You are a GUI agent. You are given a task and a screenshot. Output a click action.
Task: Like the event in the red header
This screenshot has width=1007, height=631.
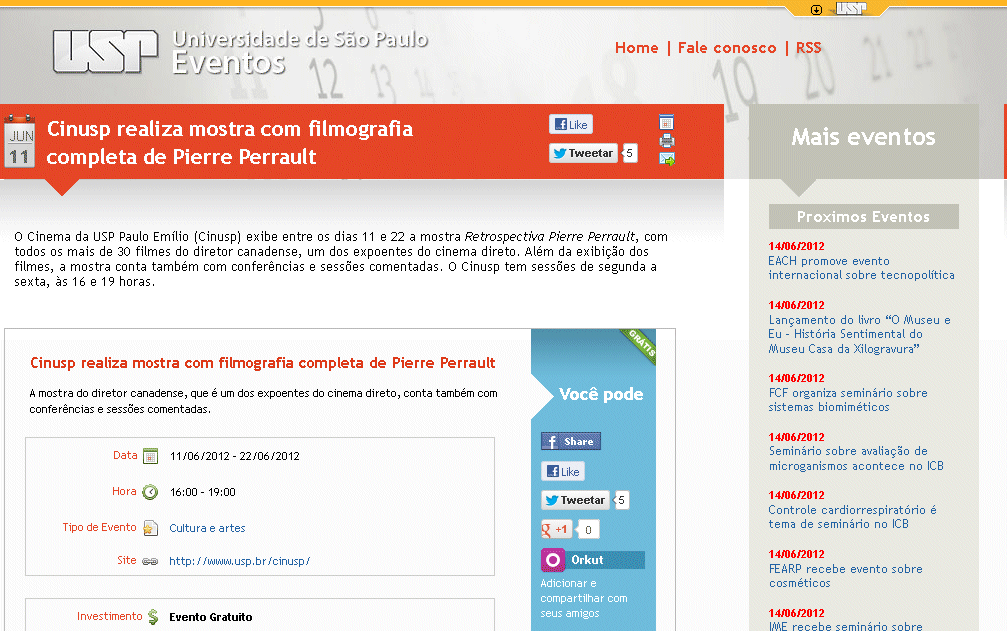[571, 125]
